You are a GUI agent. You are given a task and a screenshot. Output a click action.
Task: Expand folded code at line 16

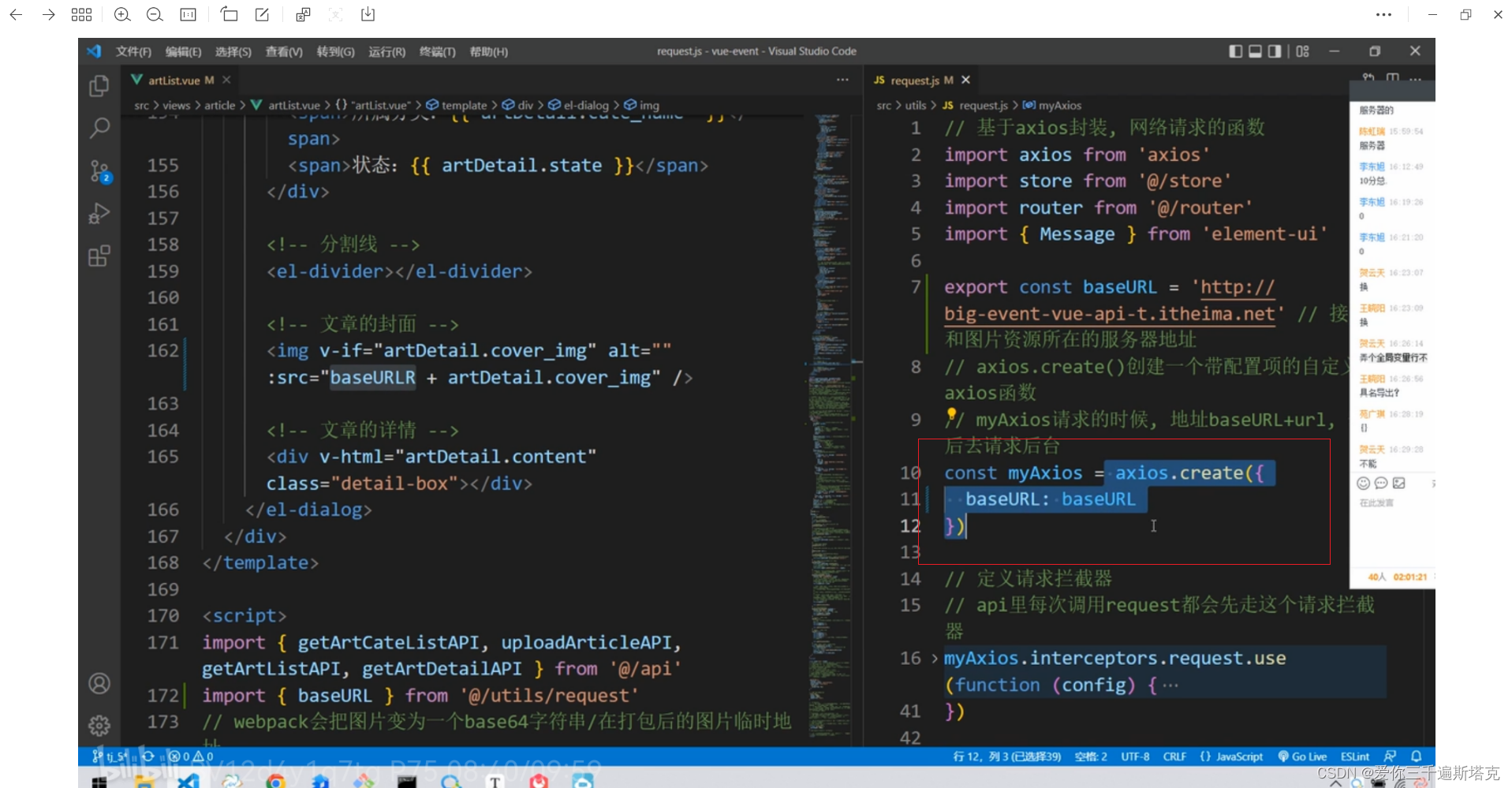coord(935,658)
